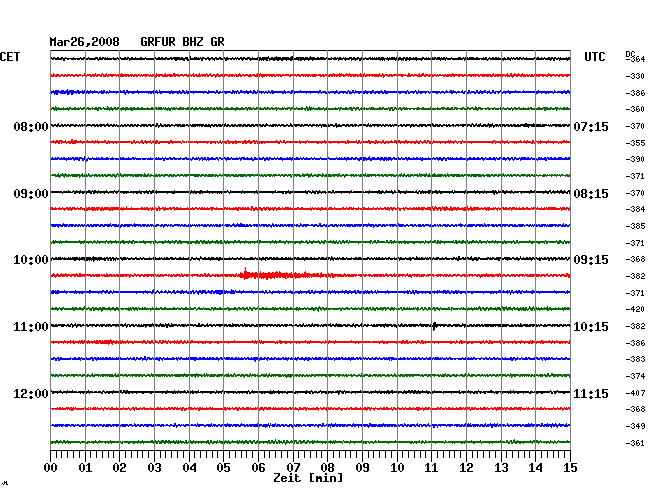Click the 07:15 UTC time label
This screenshot has width=650, height=494.
591,126
